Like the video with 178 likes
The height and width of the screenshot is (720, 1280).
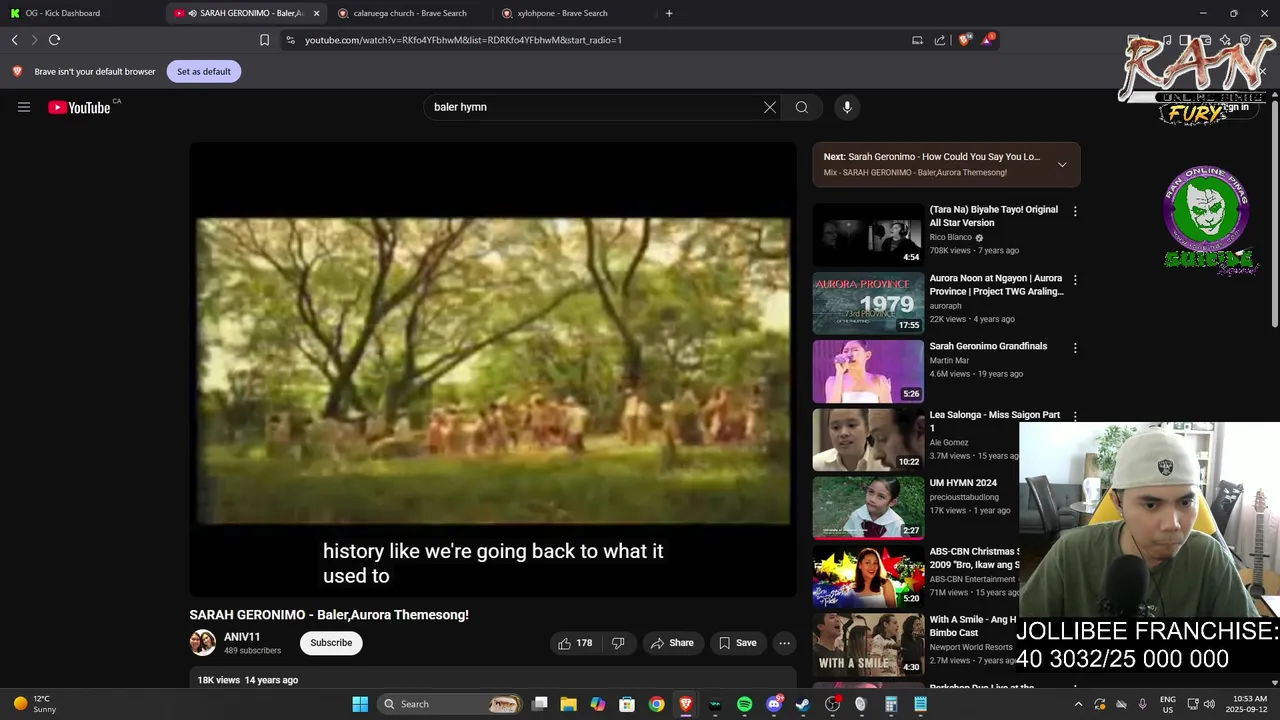click(575, 643)
